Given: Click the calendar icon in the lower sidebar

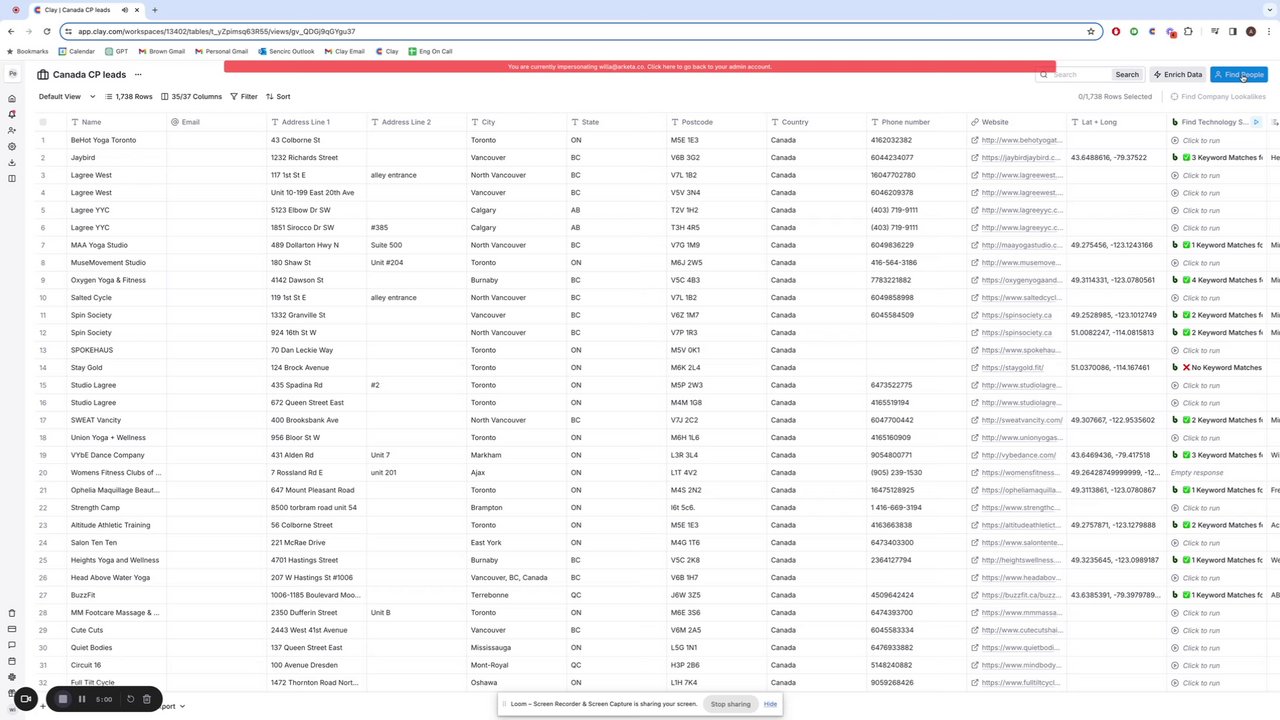Looking at the screenshot, I should [12, 661].
